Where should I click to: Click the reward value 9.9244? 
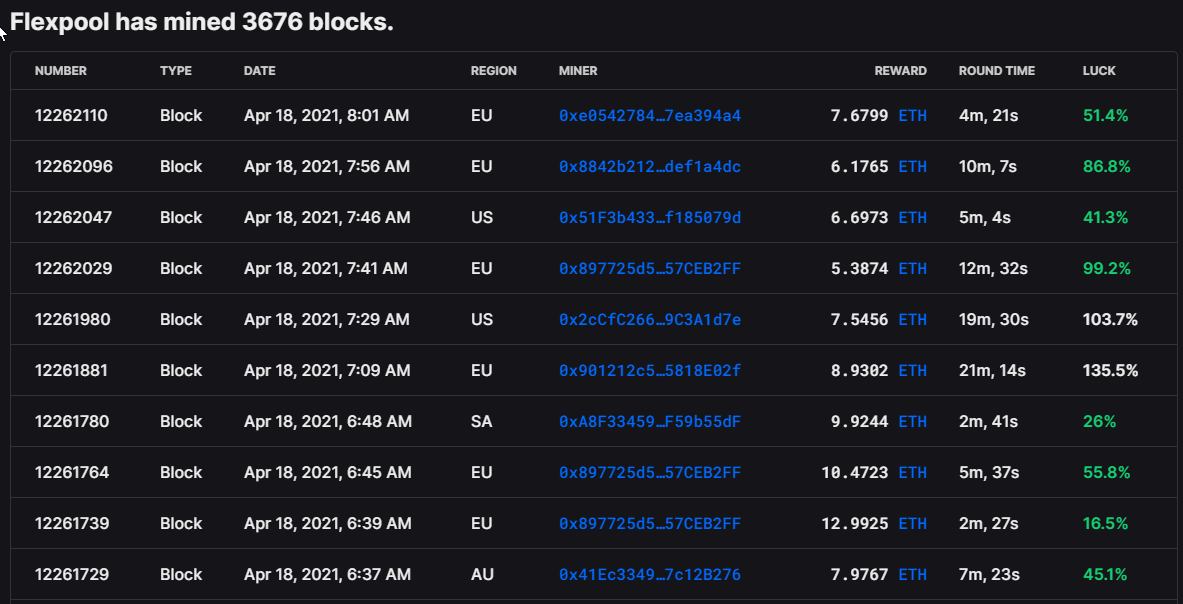coord(859,422)
